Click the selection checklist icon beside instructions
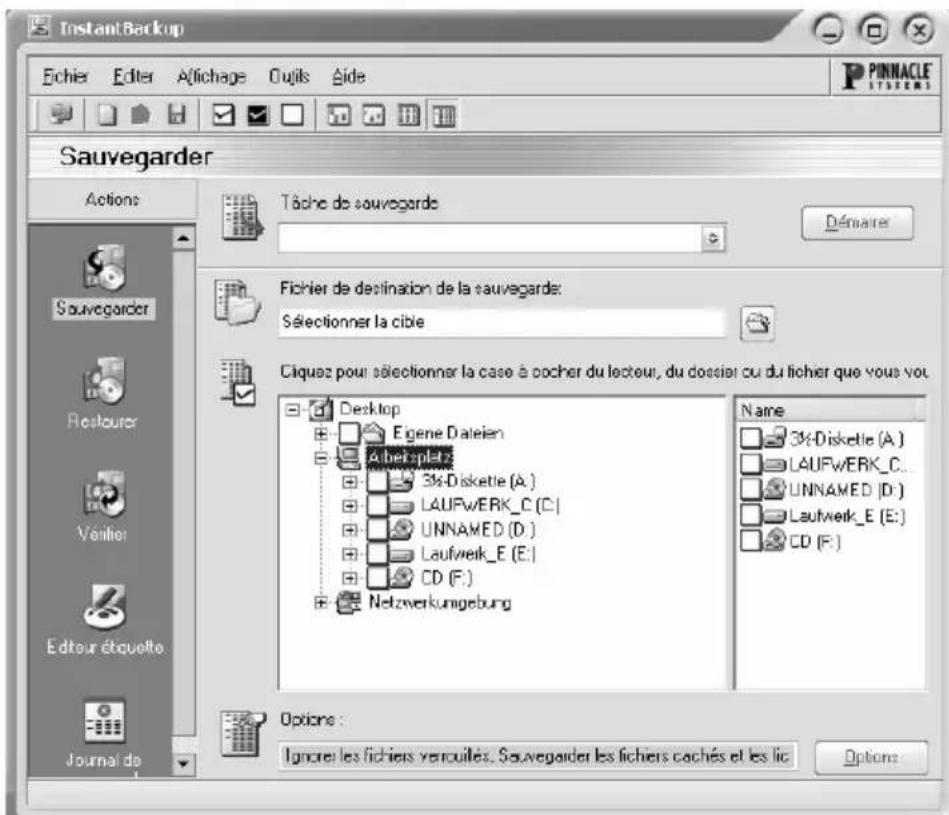Screen dimensions: 949x815 [237, 382]
